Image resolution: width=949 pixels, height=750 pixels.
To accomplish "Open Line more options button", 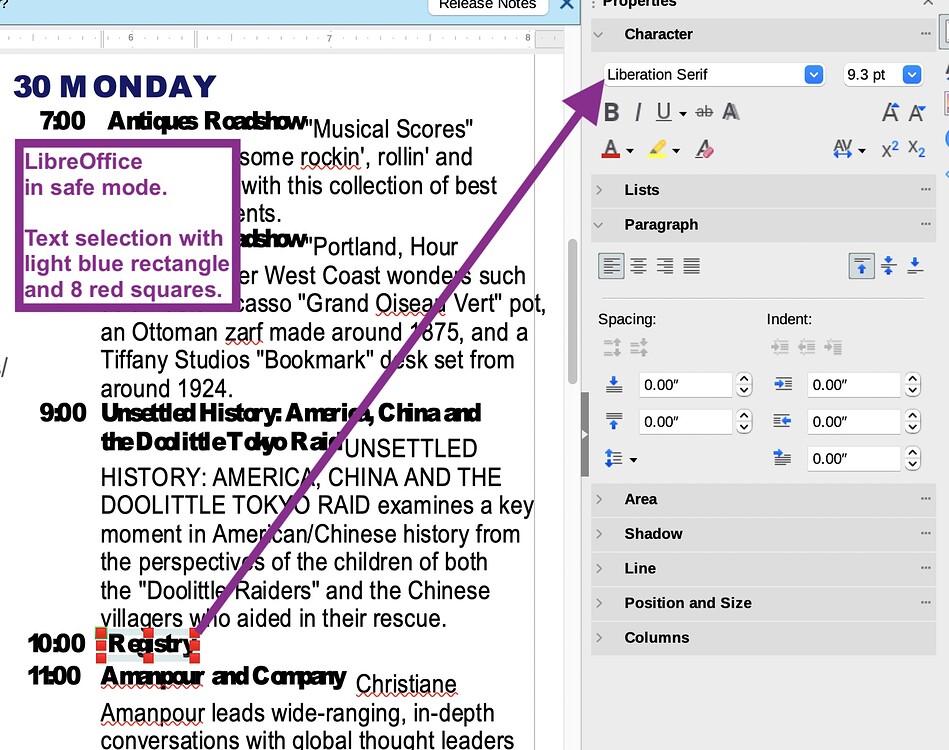I will click(925, 568).
